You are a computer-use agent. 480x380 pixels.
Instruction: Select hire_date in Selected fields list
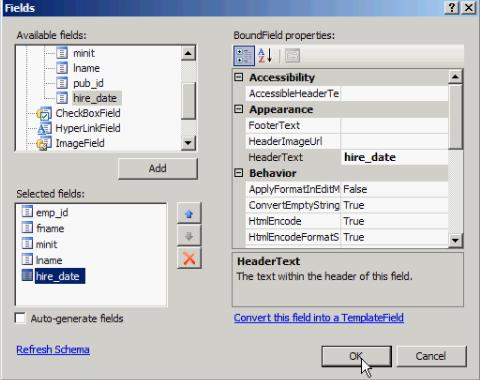(x=60, y=276)
